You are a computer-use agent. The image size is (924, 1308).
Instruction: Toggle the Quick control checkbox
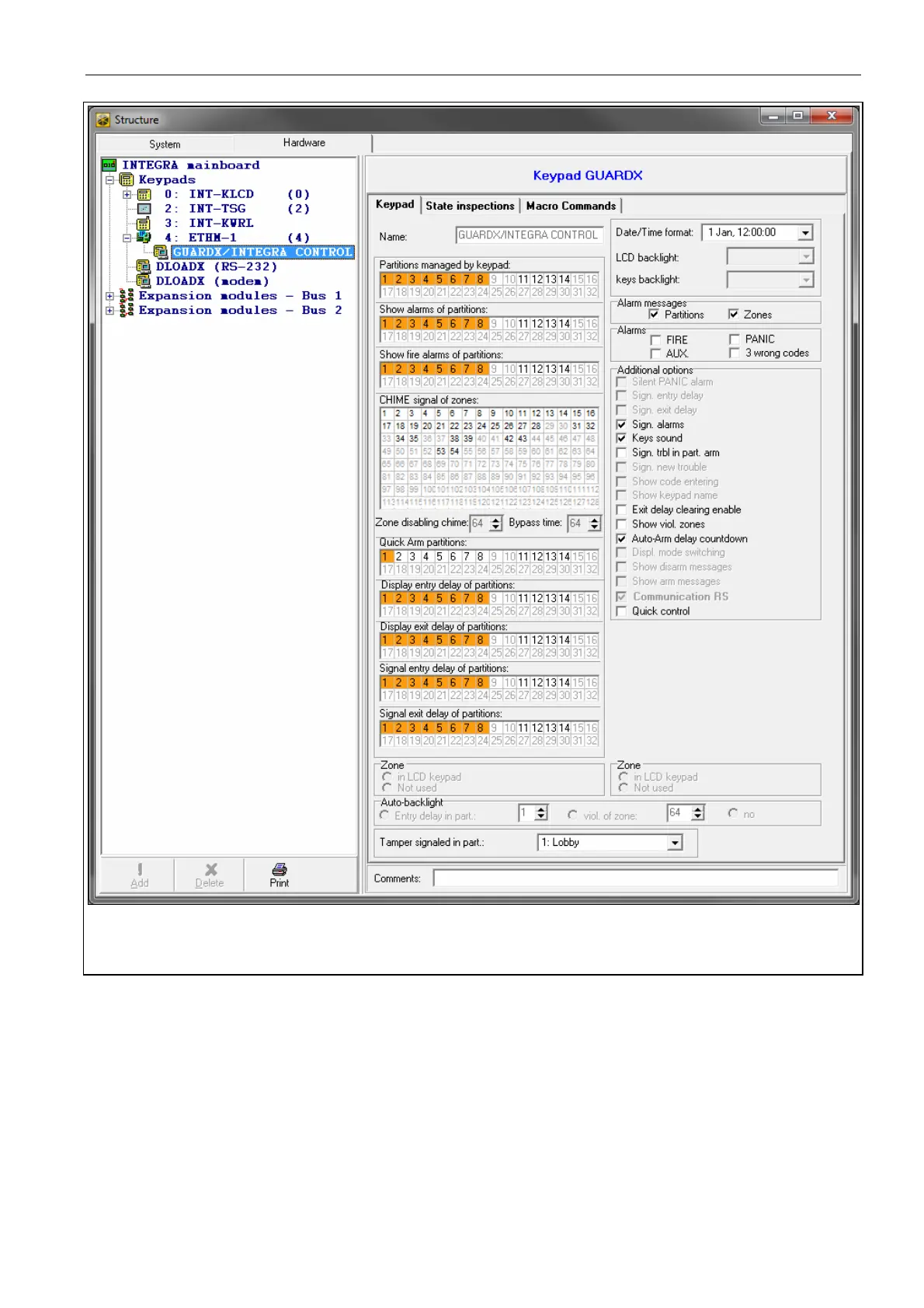coord(621,611)
